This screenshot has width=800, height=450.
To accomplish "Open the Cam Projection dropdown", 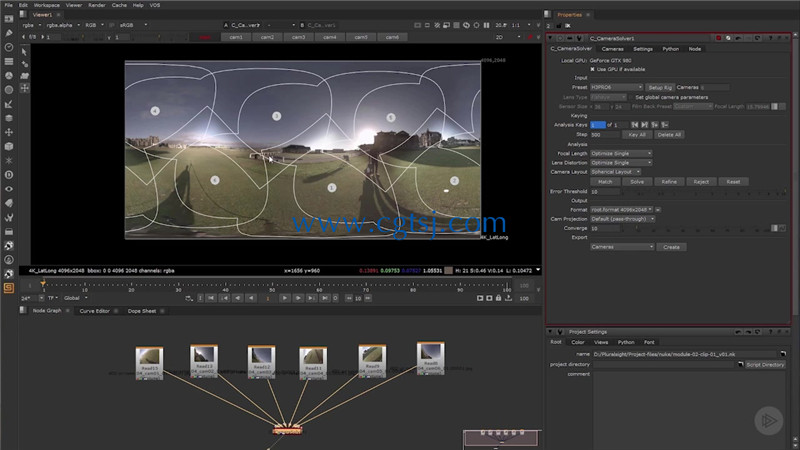I will 622,219.
